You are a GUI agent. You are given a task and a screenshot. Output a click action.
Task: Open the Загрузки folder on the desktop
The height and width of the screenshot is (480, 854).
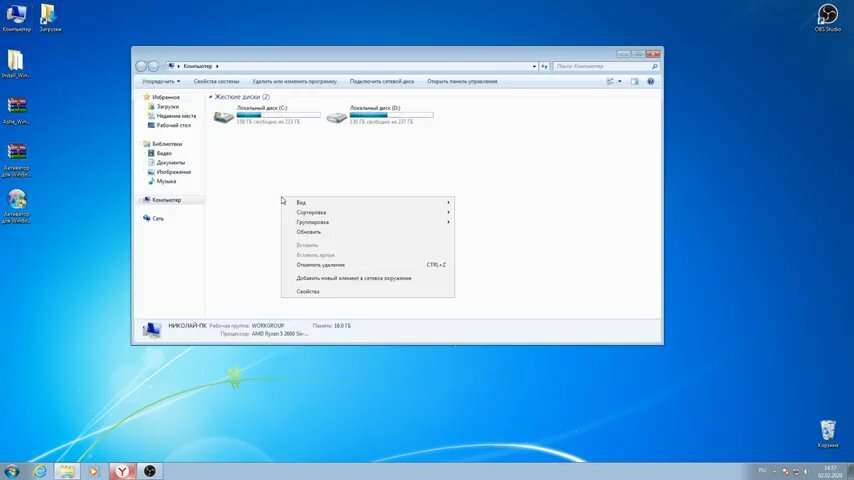point(50,18)
